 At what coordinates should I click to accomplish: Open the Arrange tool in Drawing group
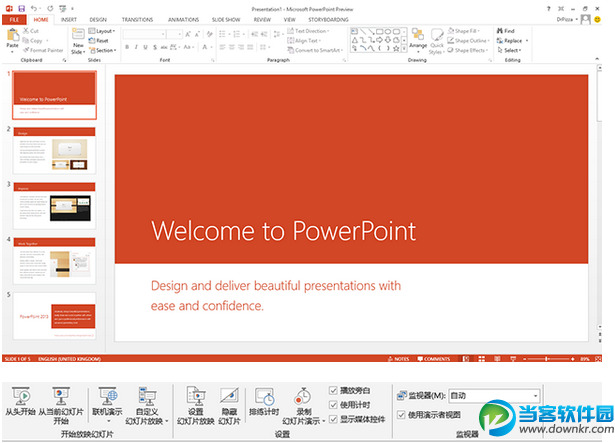[417, 37]
